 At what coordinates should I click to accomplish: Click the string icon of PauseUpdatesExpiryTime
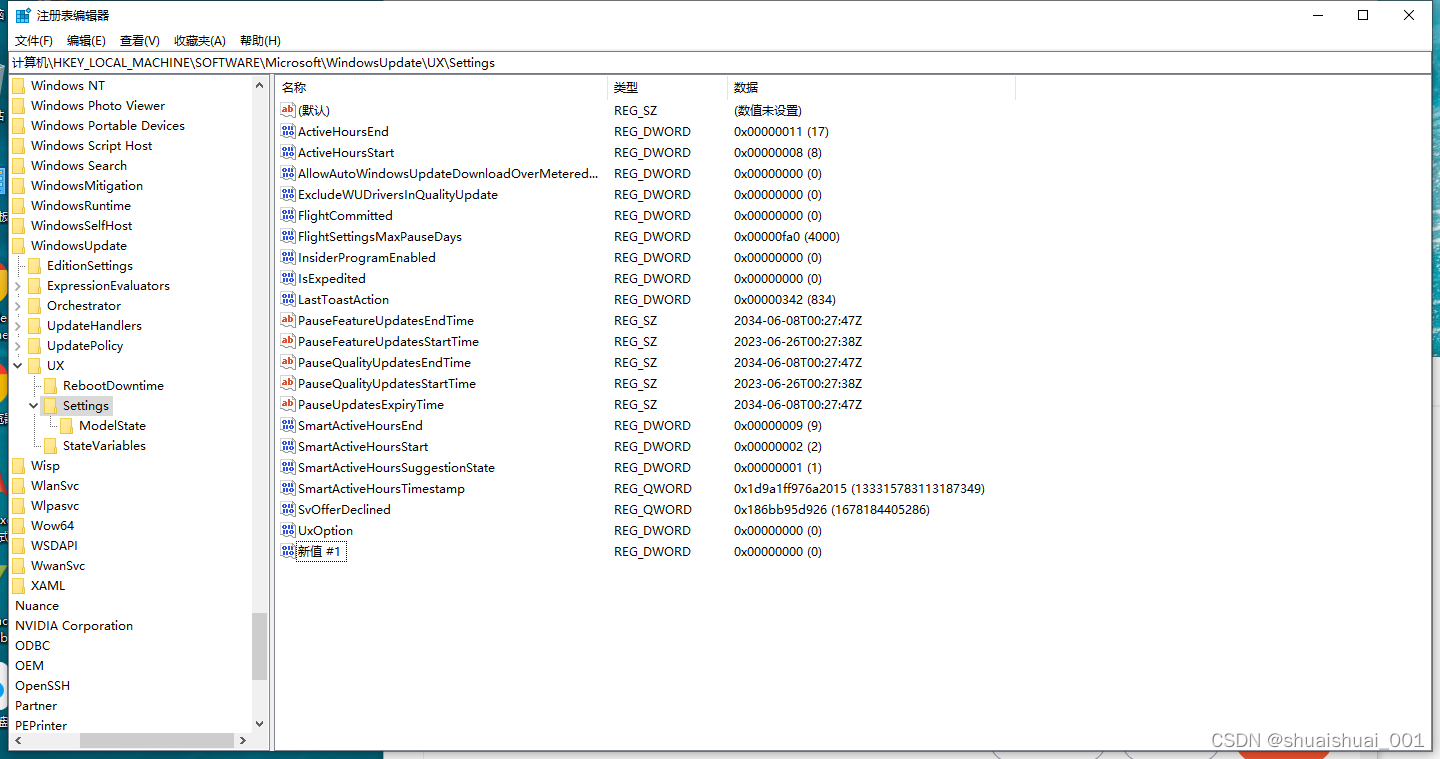(288, 404)
